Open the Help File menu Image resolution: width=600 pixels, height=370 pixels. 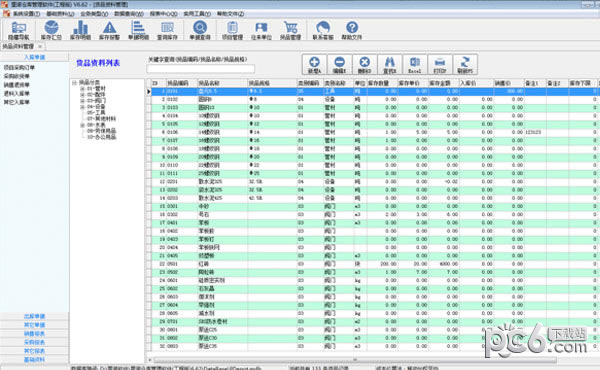point(231,14)
